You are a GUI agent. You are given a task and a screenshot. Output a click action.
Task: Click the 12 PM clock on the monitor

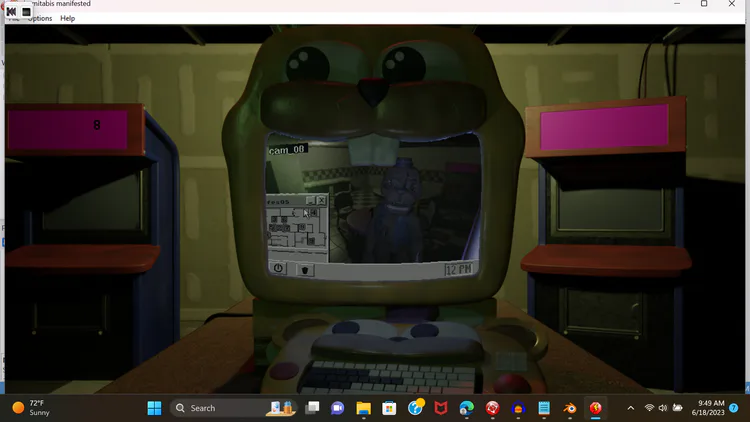pyautogui.click(x=459, y=269)
